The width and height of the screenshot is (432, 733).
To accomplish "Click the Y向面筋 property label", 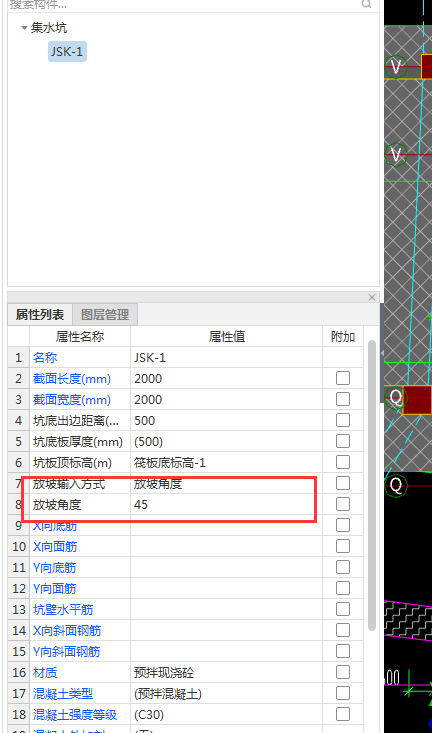I will pyautogui.click(x=54, y=589).
